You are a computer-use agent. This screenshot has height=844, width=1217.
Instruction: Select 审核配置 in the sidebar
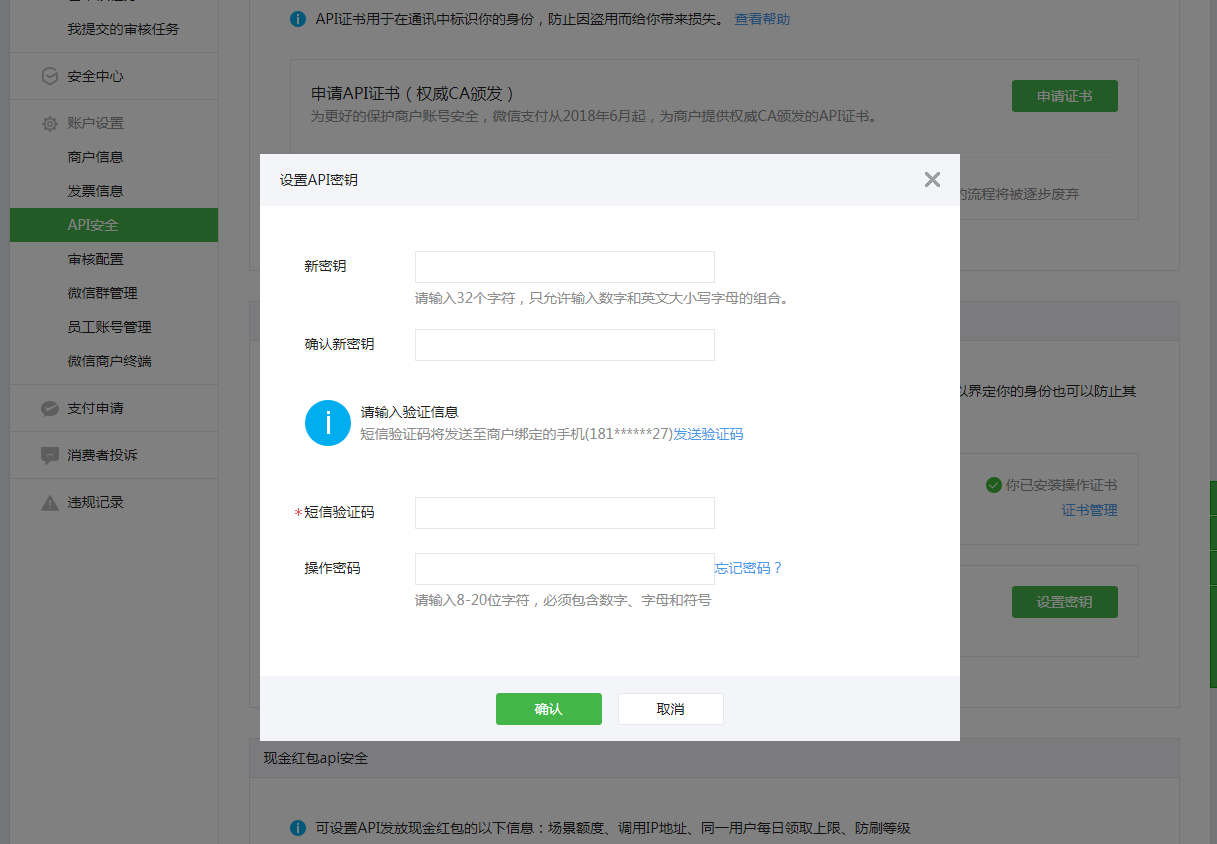pos(96,259)
